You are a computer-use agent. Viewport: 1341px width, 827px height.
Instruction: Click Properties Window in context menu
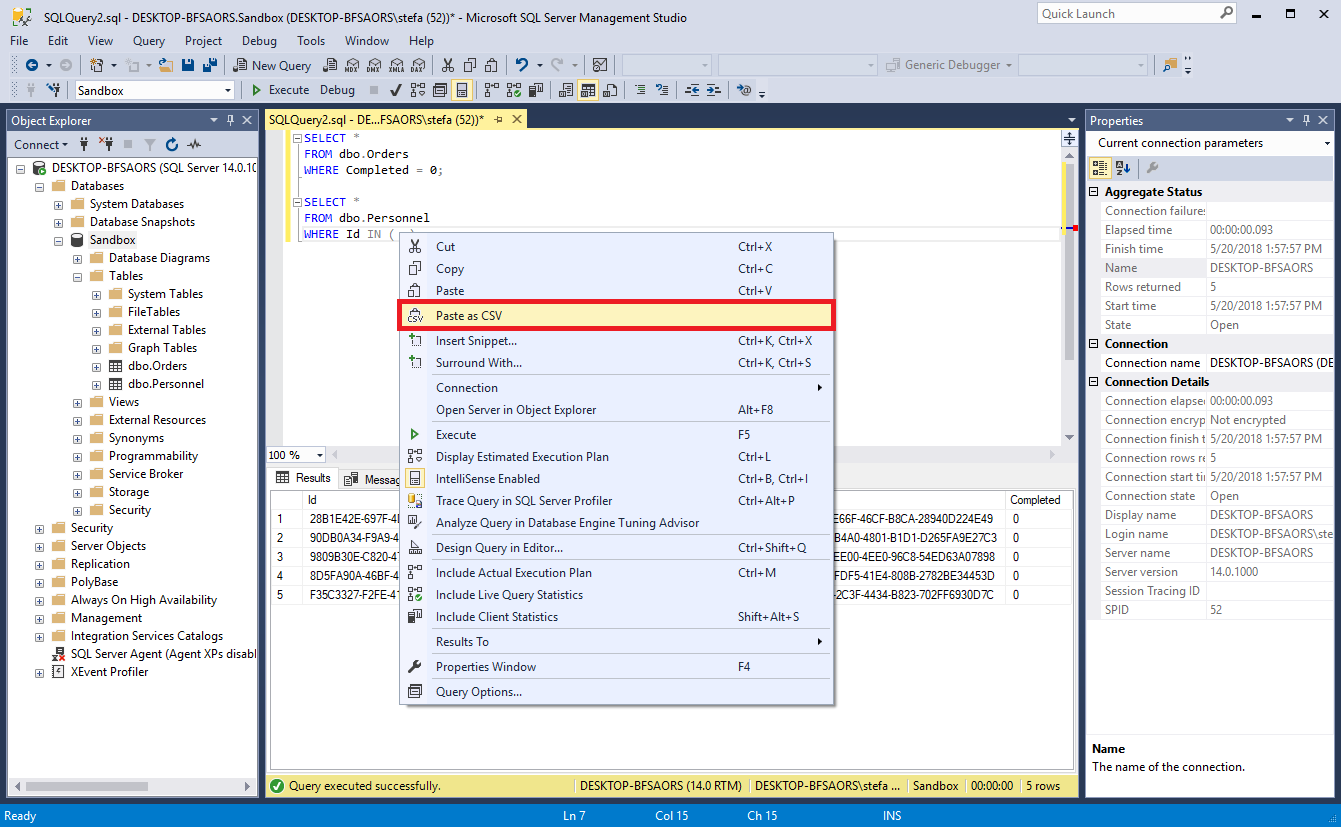point(617,667)
